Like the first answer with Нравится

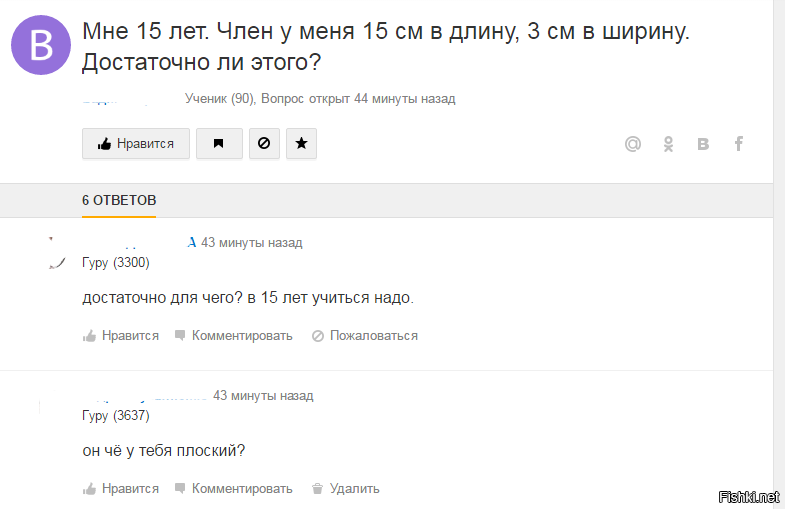121,336
